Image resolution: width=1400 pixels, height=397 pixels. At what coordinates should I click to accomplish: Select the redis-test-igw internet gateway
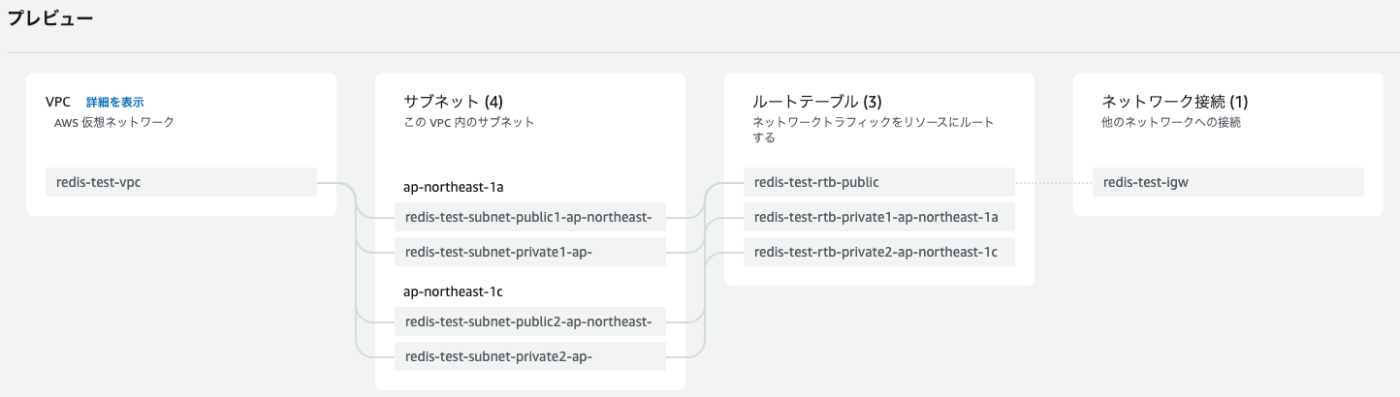pos(1228,182)
